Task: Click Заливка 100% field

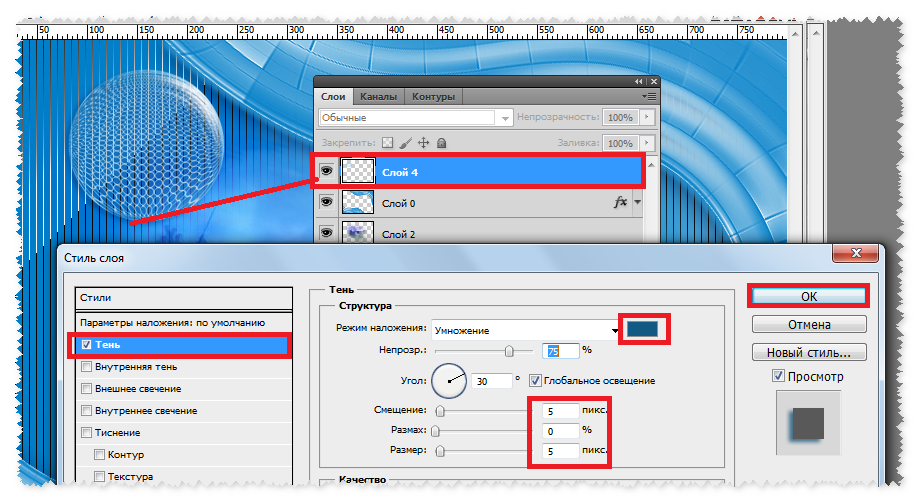Action: point(620,143)
